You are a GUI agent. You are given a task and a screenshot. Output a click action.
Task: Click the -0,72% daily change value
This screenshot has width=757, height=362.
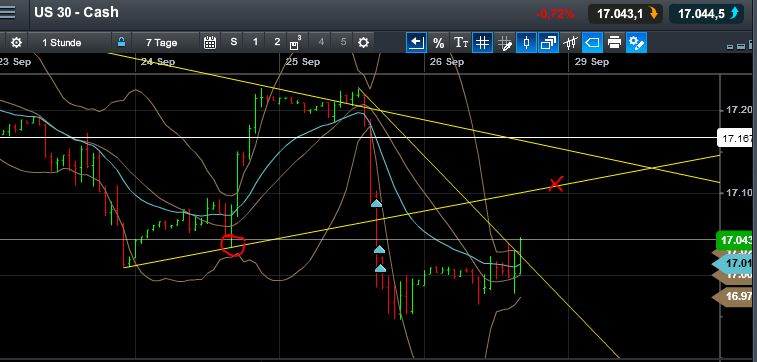coord(555,14)
